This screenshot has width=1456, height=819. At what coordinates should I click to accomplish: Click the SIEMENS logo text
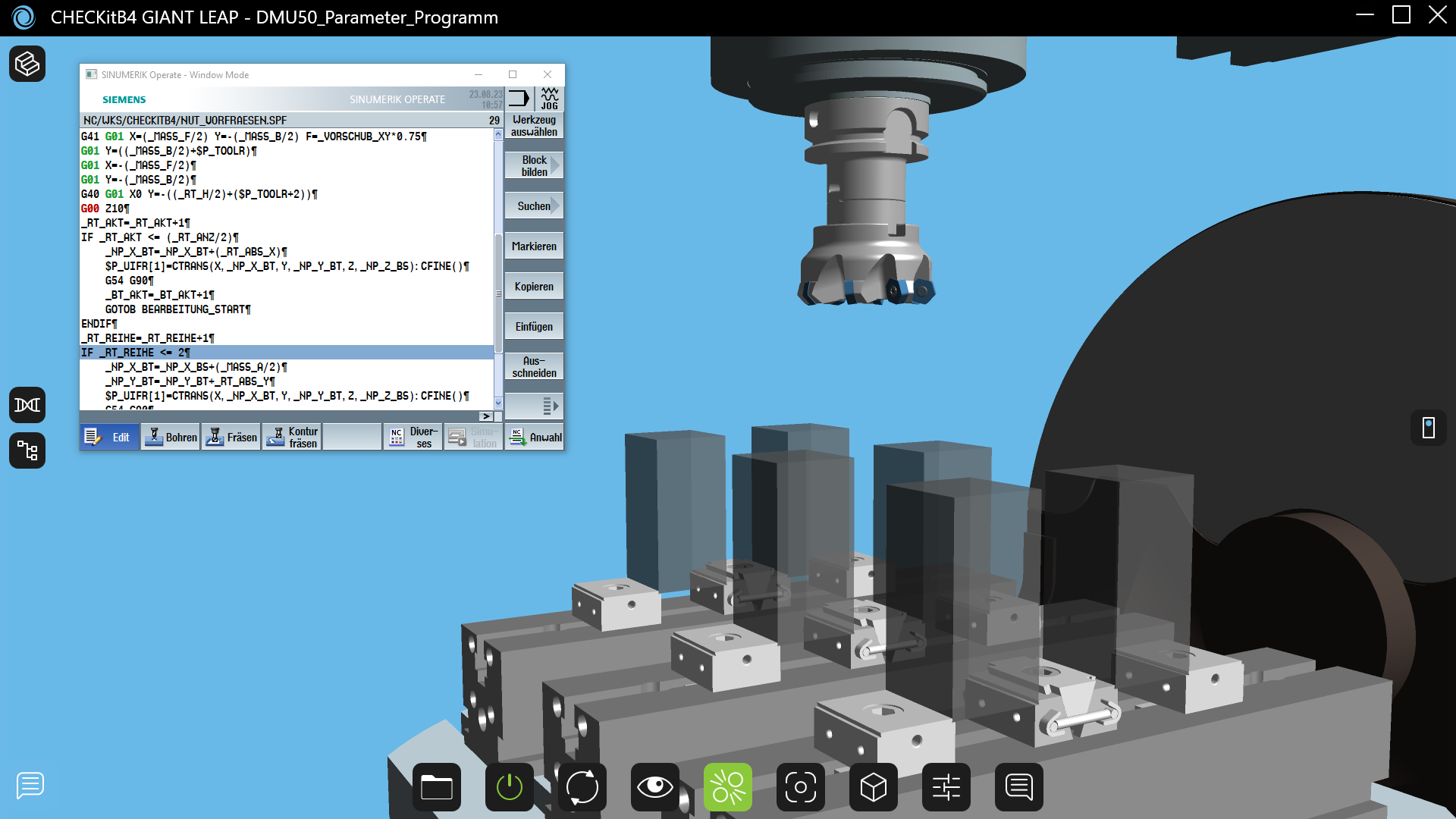tap(124, 99)
